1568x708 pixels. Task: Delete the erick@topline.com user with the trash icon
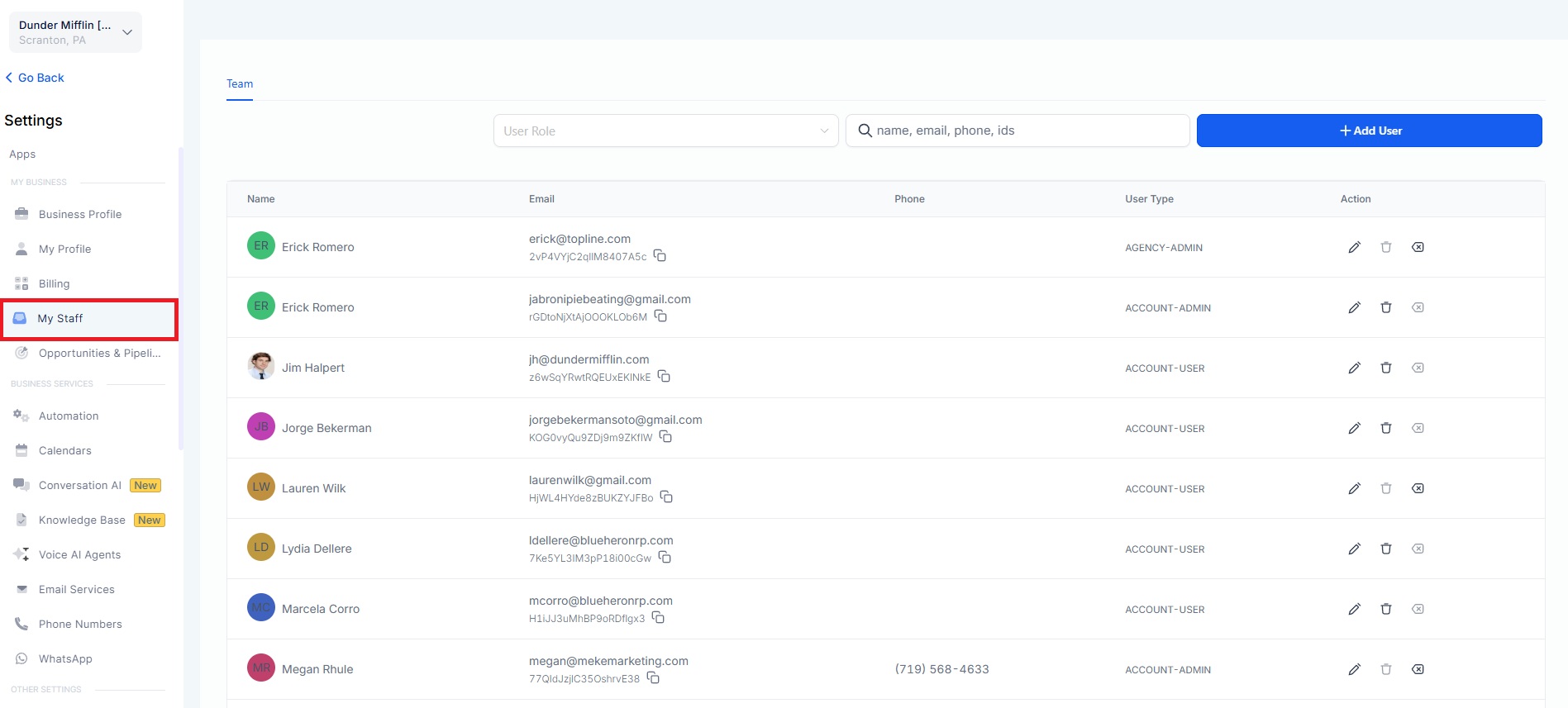point(1386,247)
